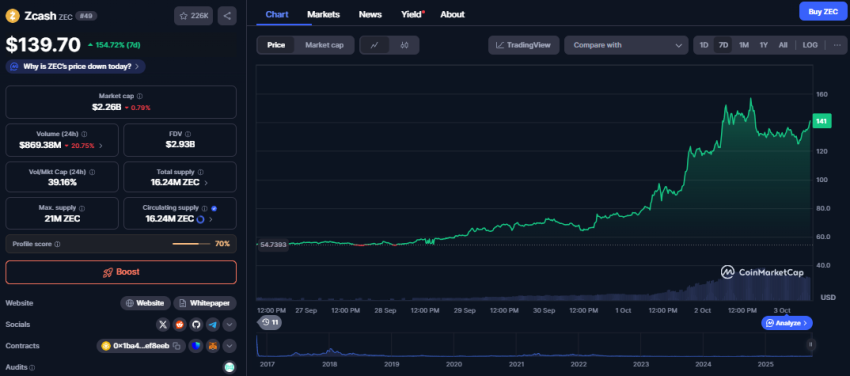Viewport: 850px width, 376px height.
Task: Open the GitHub social link
Action: [x=196, y=325]
